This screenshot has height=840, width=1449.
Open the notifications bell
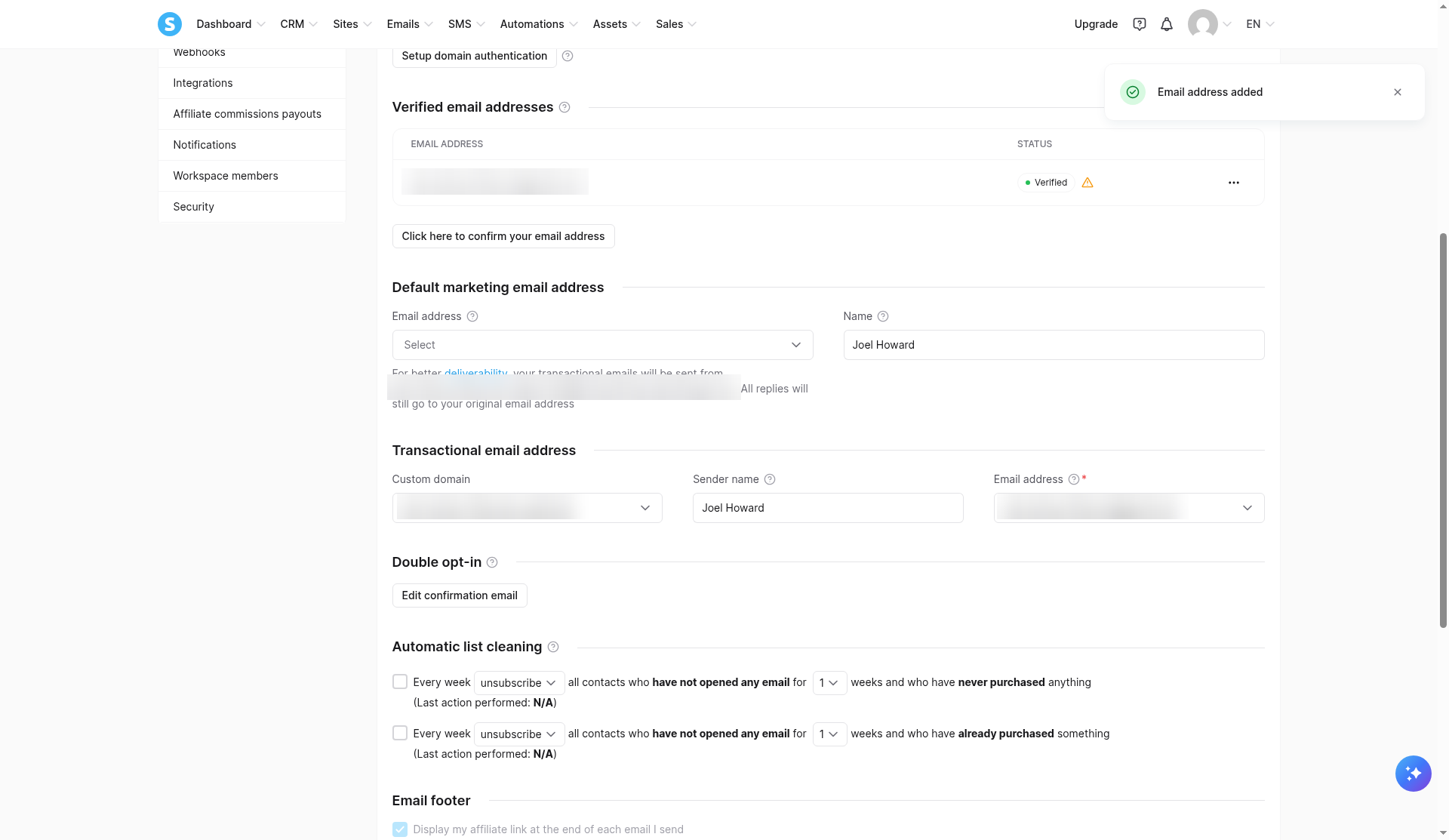1167,24
